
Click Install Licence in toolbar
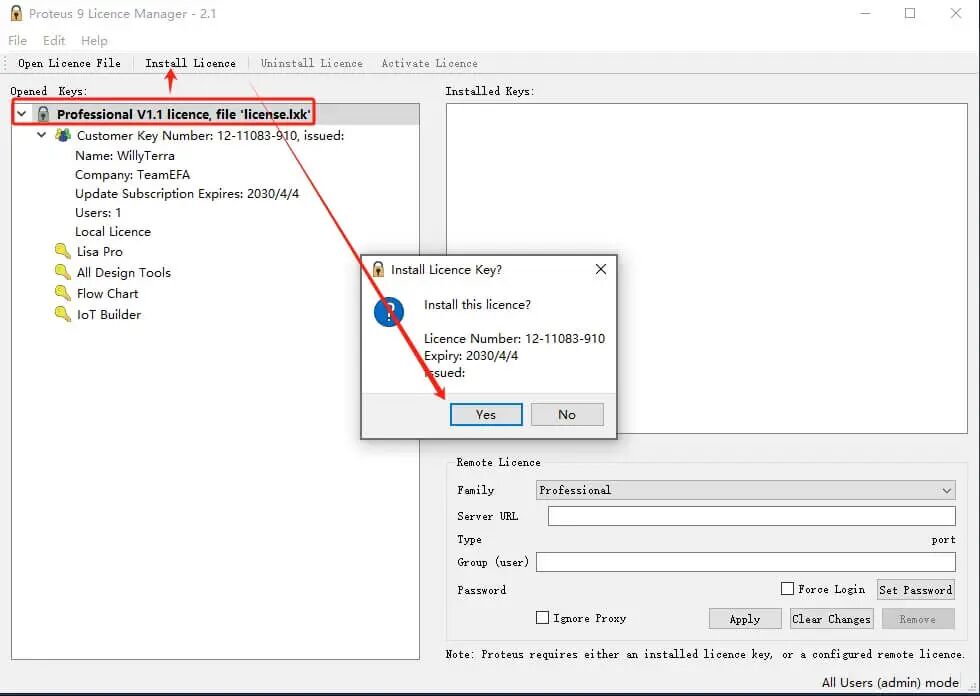click(x=191, y=63)
